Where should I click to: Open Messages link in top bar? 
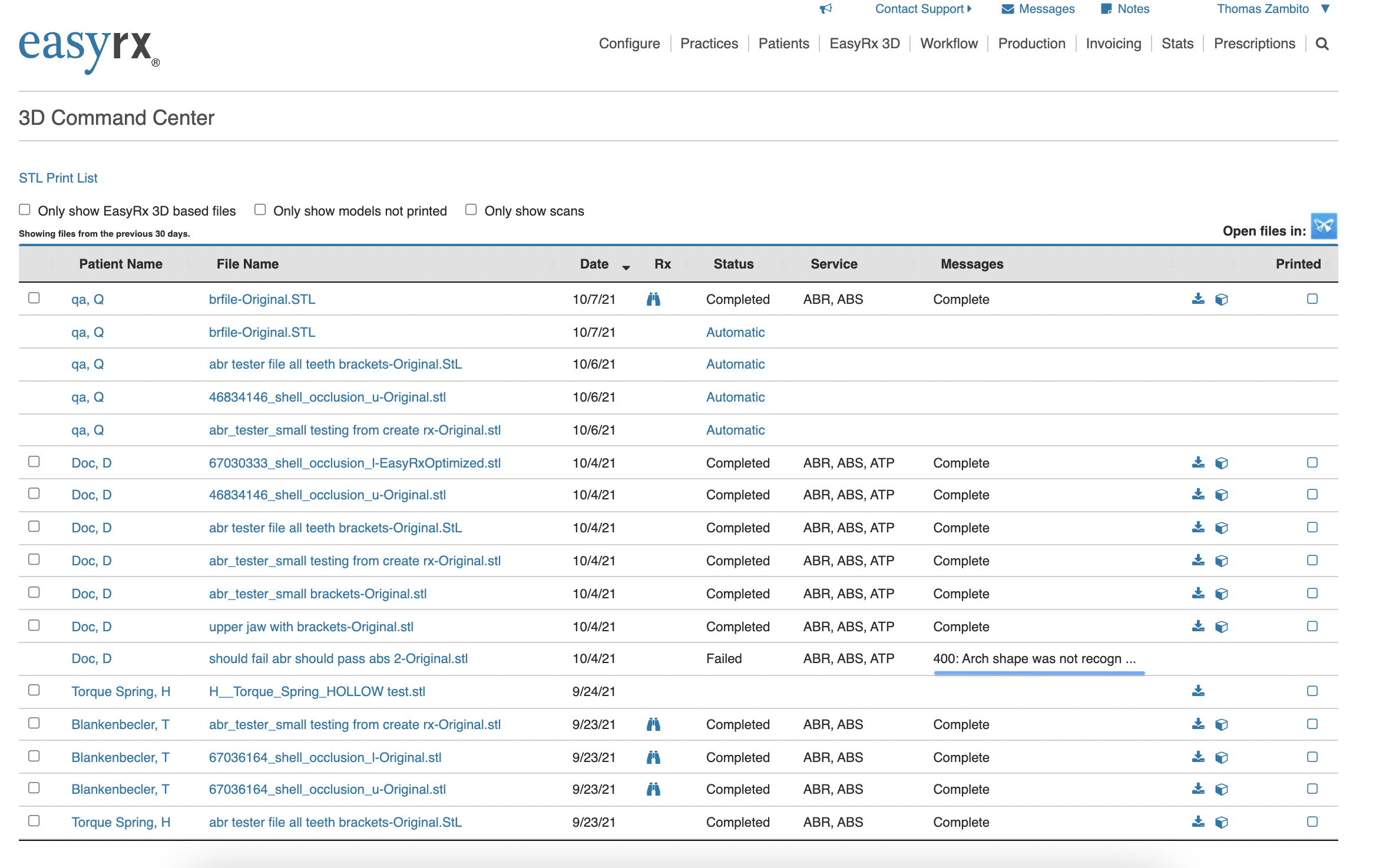tap(1038, 9)
